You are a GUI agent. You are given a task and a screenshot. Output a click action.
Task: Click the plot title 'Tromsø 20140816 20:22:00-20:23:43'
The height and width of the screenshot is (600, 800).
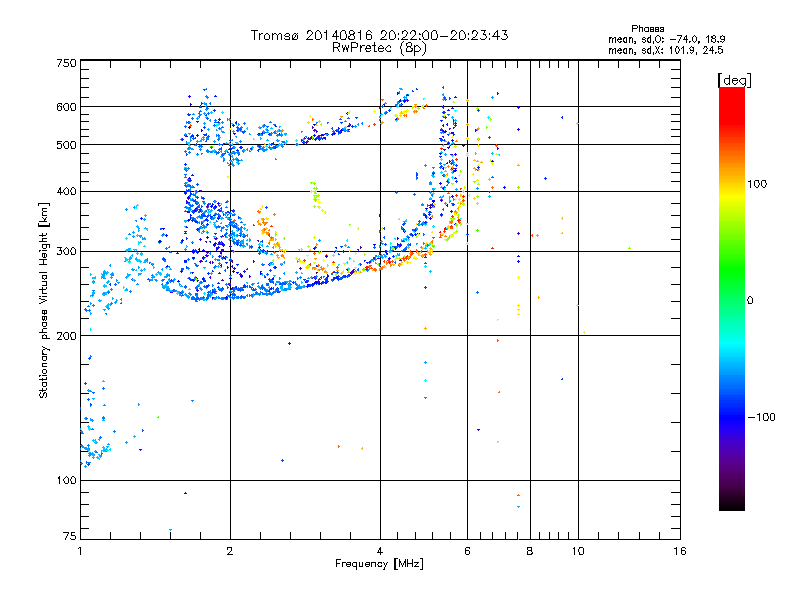pos(379,35)
